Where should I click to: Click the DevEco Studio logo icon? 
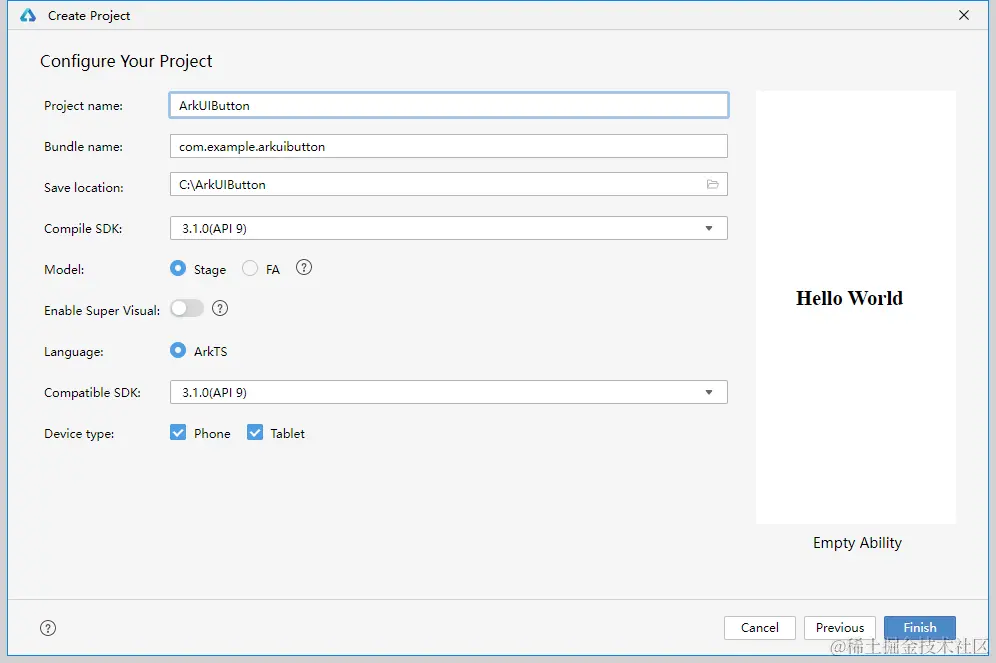tap(28, 15)
